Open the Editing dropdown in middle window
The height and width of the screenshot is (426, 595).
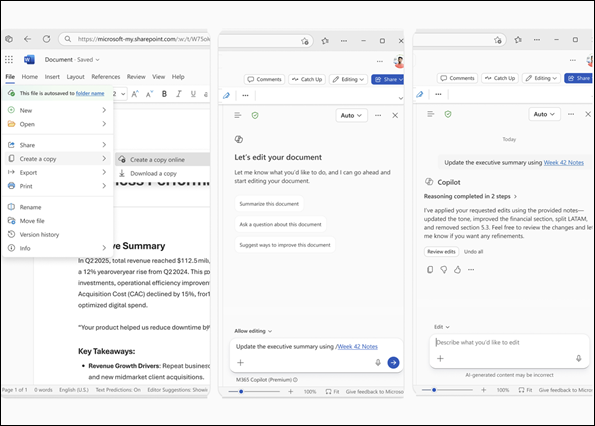point(348,79)
